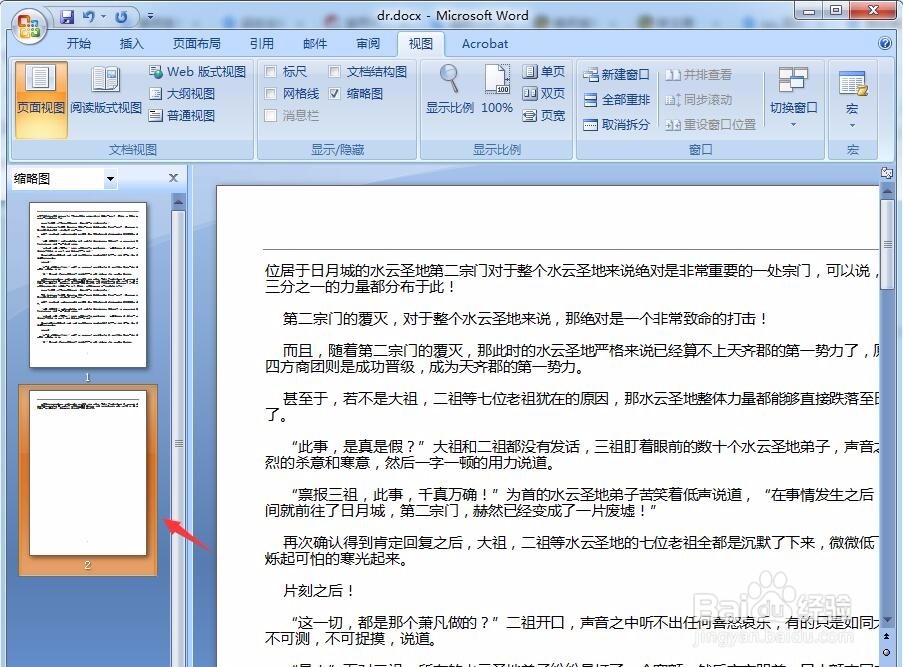The height and width of the screenshot is (667, 903).
Task: Uncheck the 缩略图 thumbnails checkbox
Action: tap(334, 93)
